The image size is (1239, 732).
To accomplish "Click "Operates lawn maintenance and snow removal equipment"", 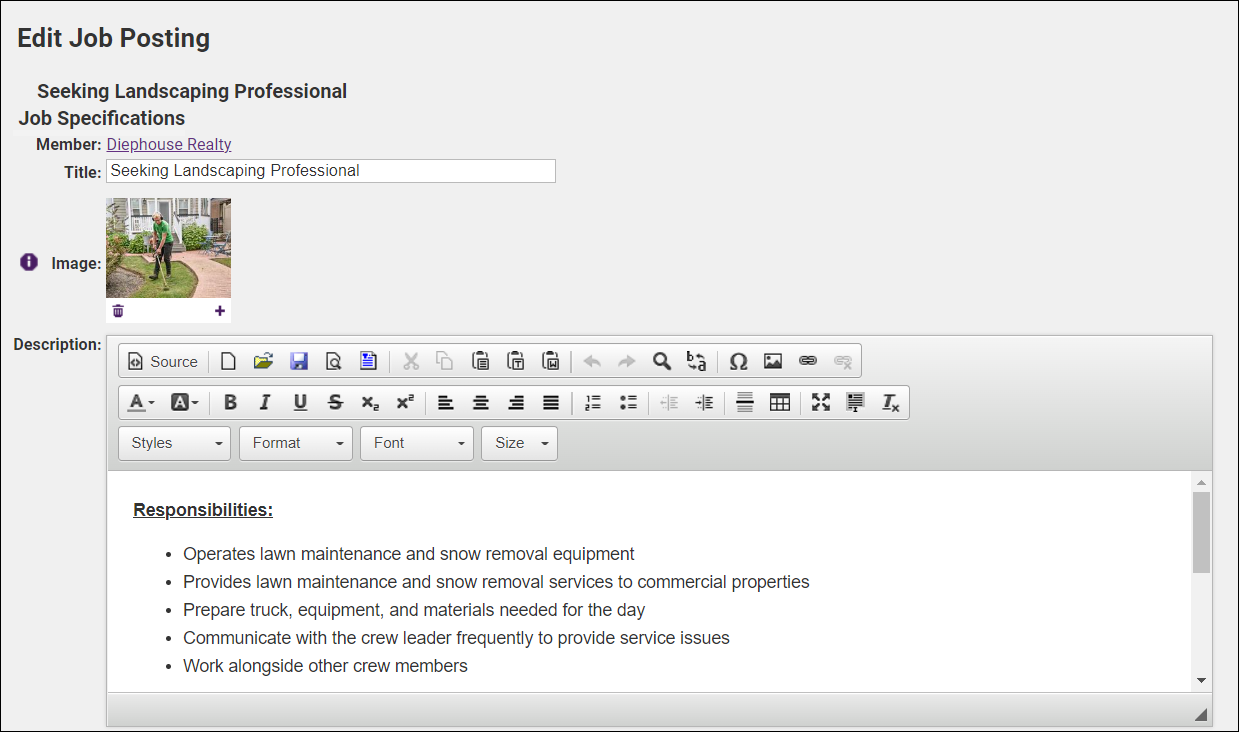I will 409,554.
